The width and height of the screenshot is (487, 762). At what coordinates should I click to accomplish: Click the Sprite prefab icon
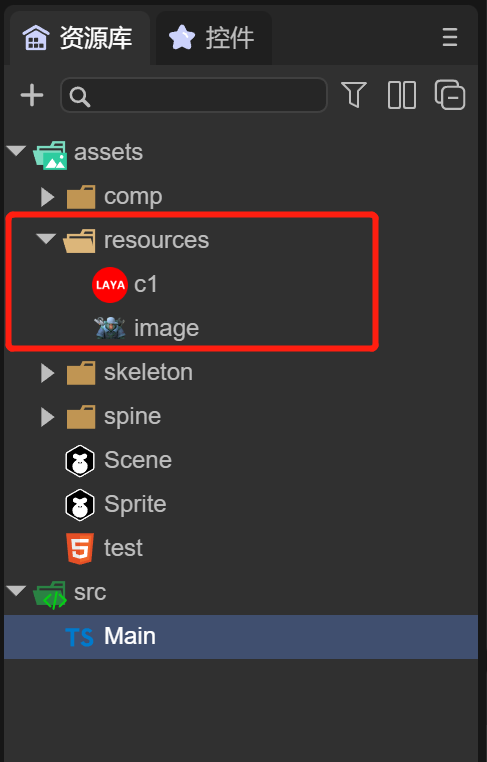click(x=80, y=505)
